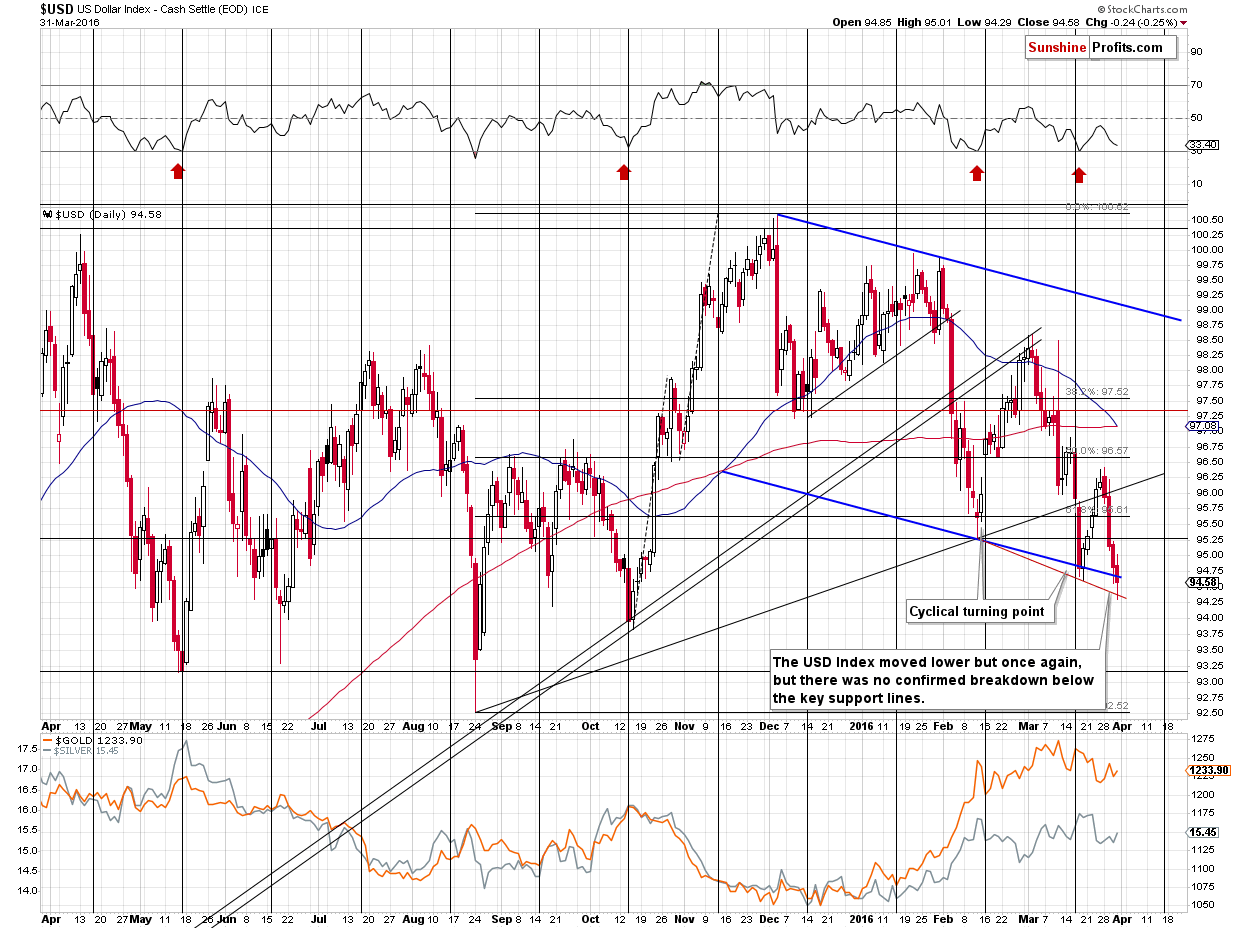Click the red down triangle beside Chg
This screenshot has width=1240, height=928.
point(1184,22)
